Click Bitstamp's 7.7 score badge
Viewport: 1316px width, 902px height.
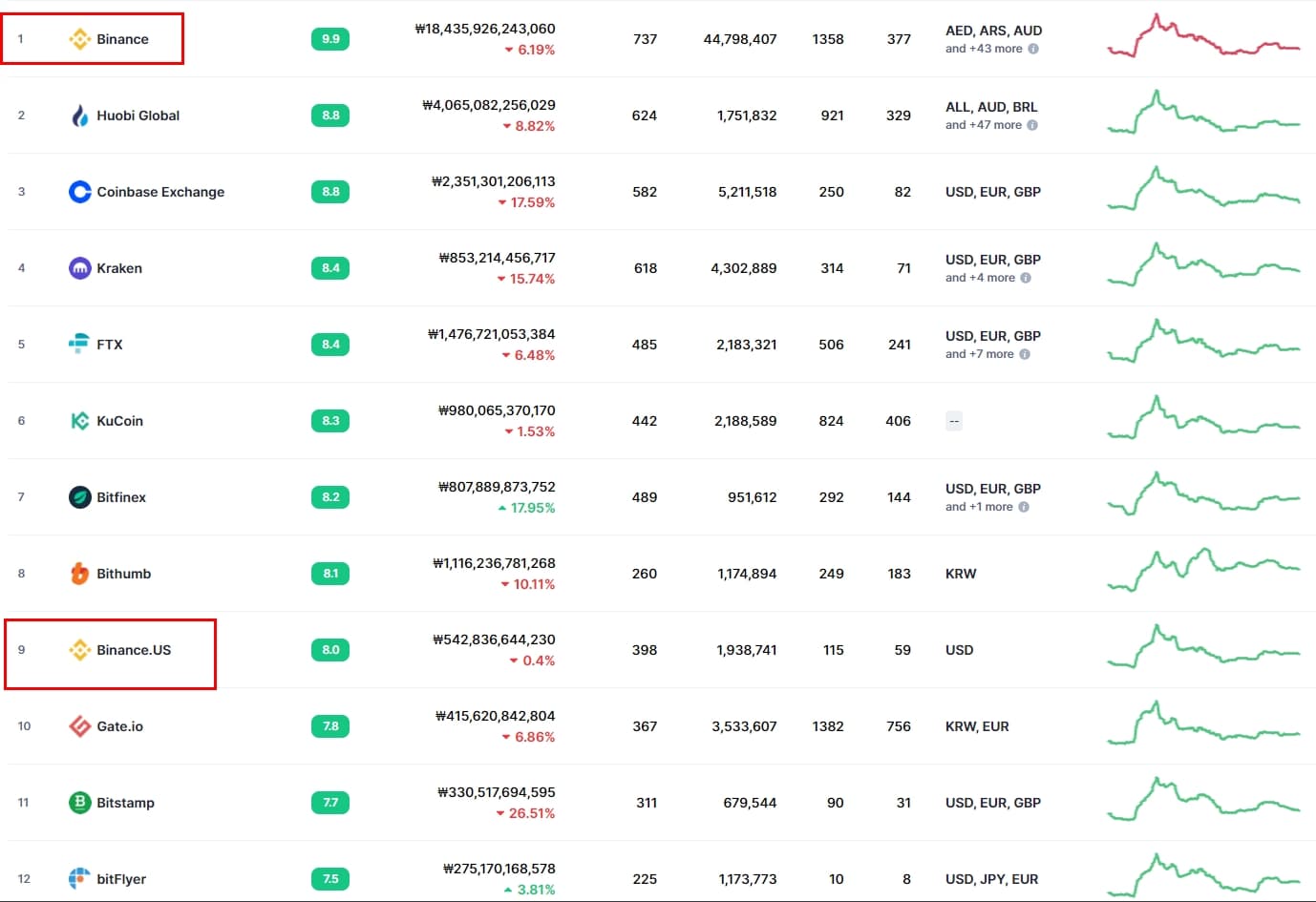330,803
